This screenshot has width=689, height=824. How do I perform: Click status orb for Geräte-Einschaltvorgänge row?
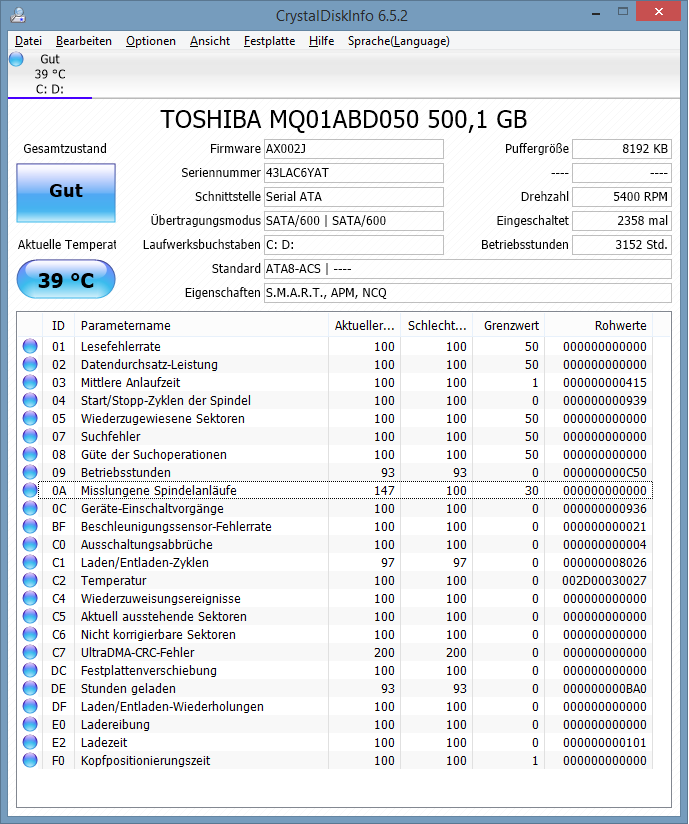(30, 508)
